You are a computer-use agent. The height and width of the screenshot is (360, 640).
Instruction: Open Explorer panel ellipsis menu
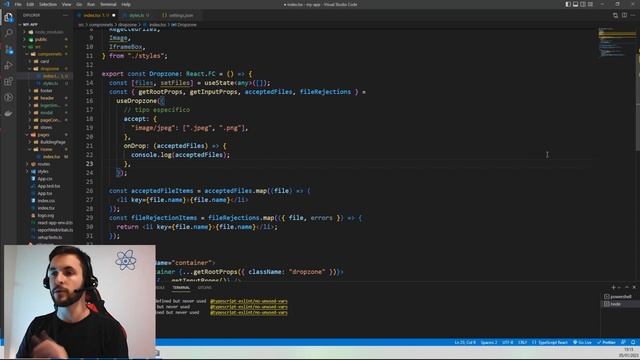coord(65,16)
